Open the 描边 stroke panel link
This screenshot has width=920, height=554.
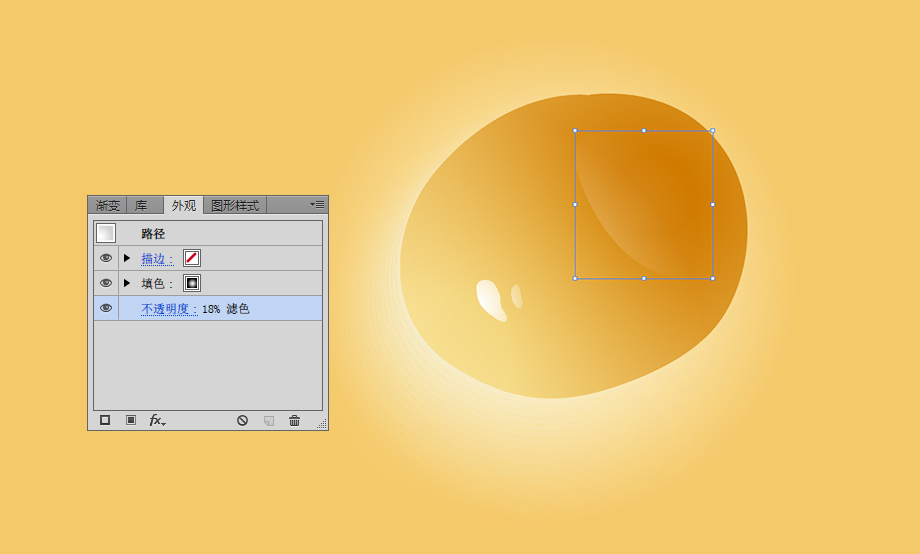coord(157,259)
